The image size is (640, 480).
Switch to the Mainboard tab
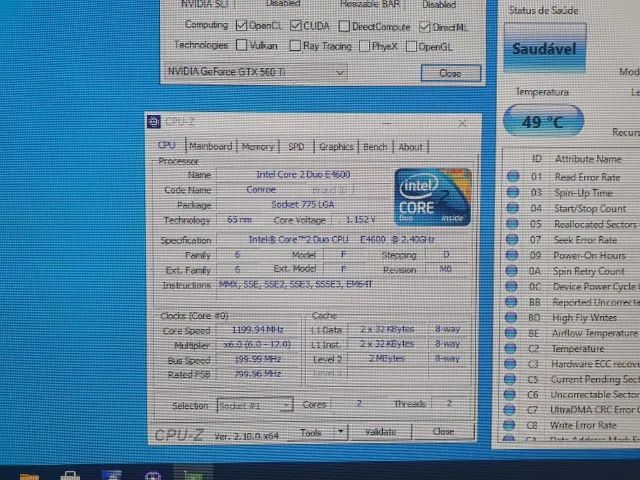(x=211, y=146)
